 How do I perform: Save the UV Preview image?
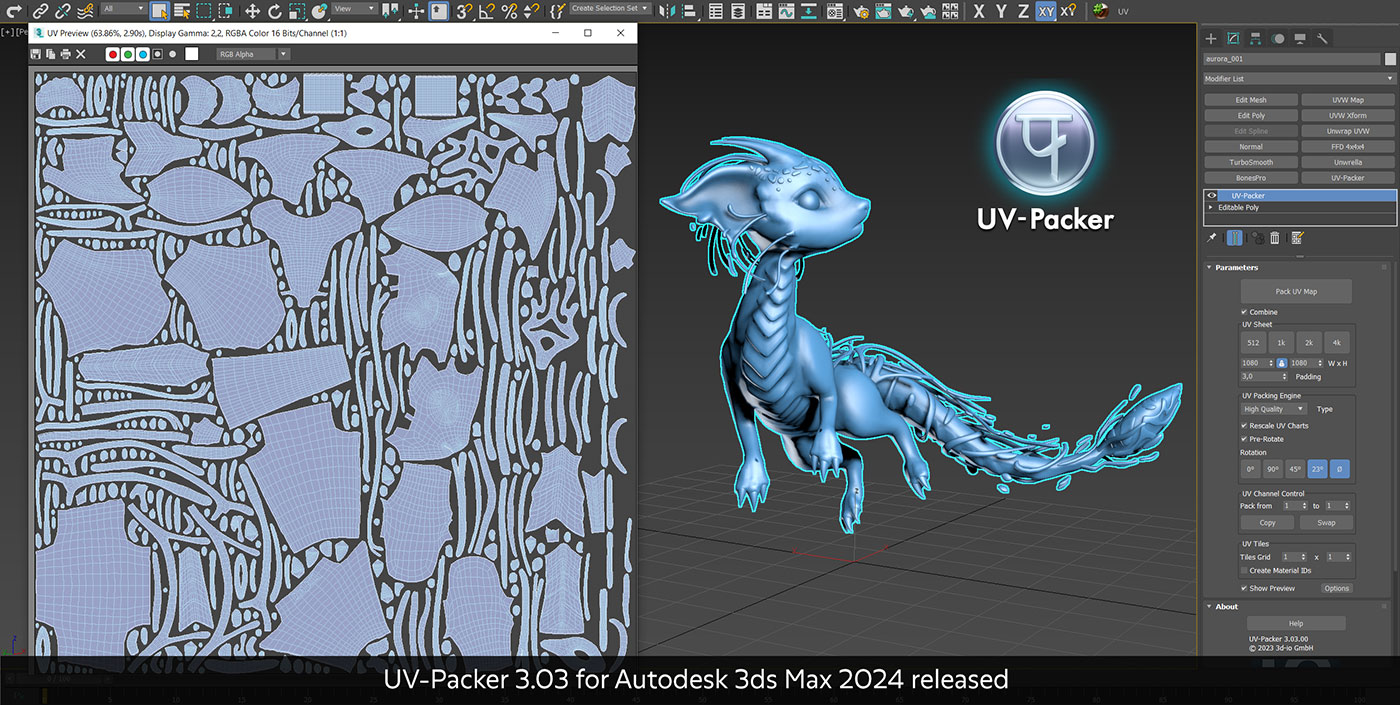pyautogui.click(x=36, y=54)
